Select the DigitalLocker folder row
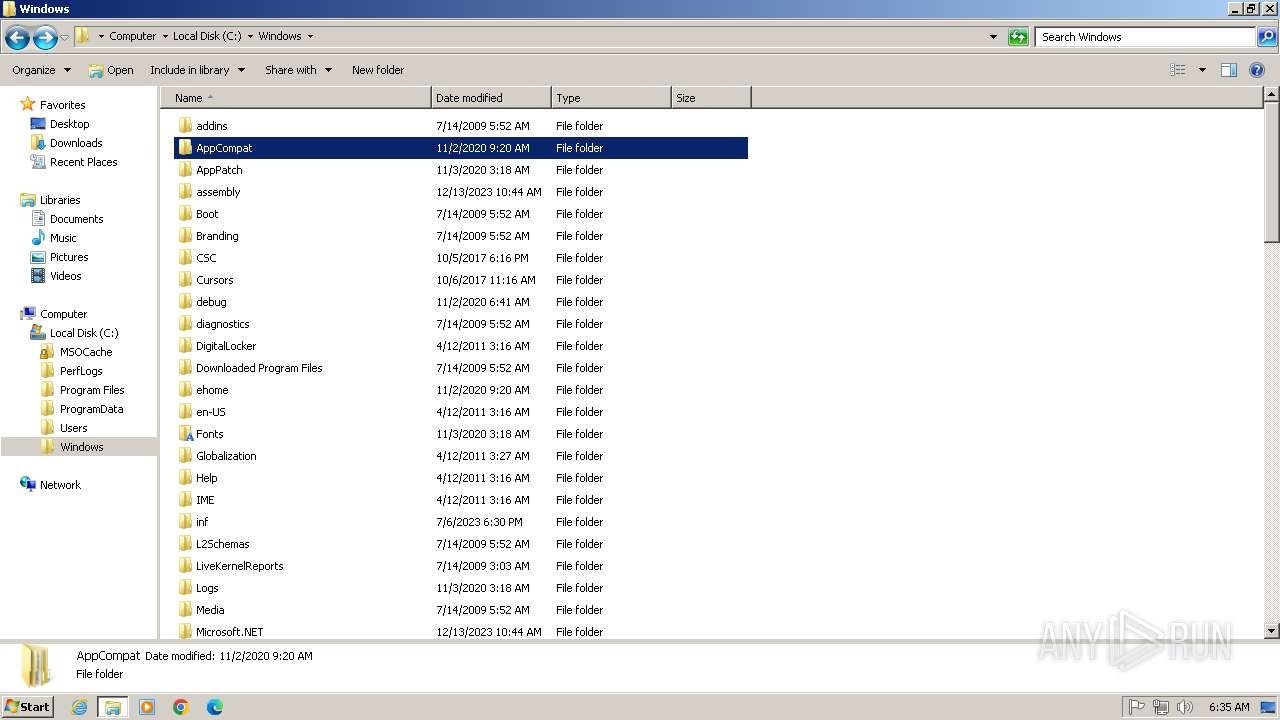 (461, 346)
